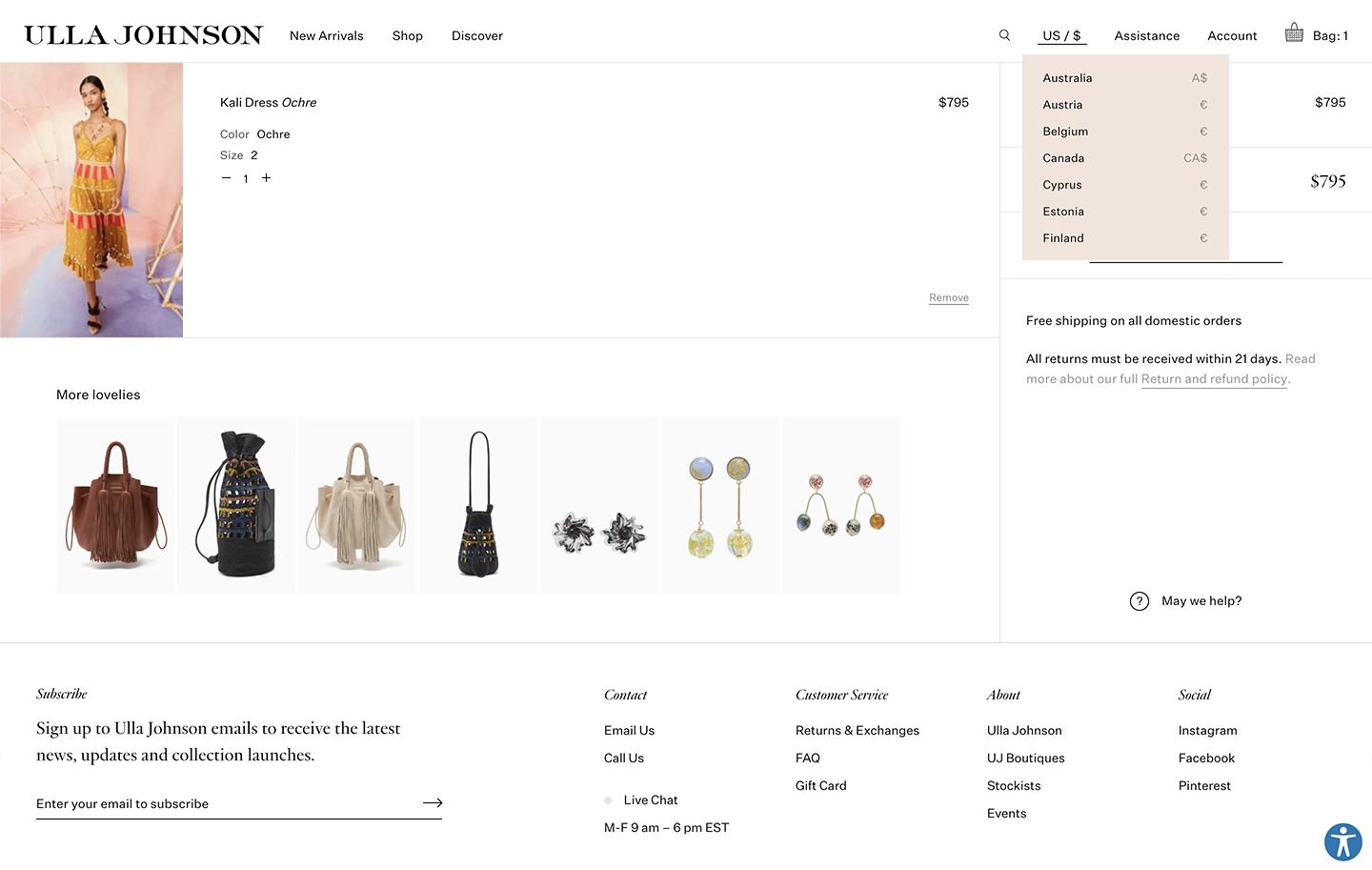Click the email subscribe input field

(x=191, y=802)
